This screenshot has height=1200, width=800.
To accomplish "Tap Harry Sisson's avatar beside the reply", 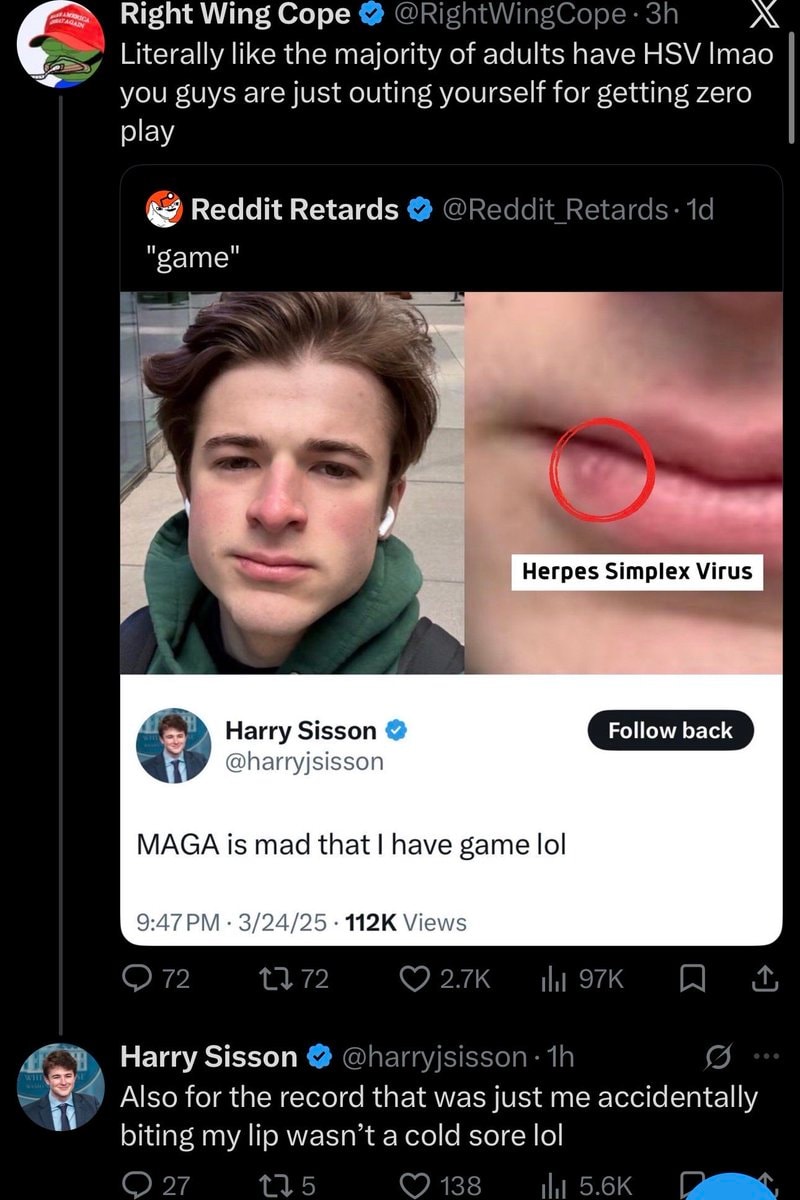I will [x=61, y=1088].
